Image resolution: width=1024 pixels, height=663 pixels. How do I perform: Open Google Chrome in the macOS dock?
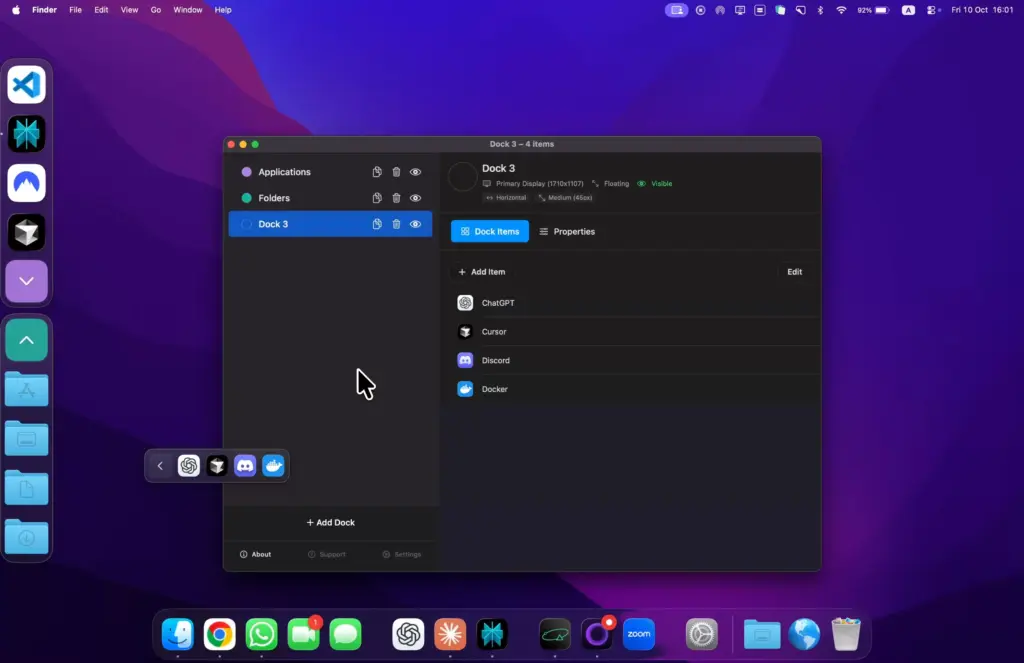pyautogui.click(x=219, y=634)
